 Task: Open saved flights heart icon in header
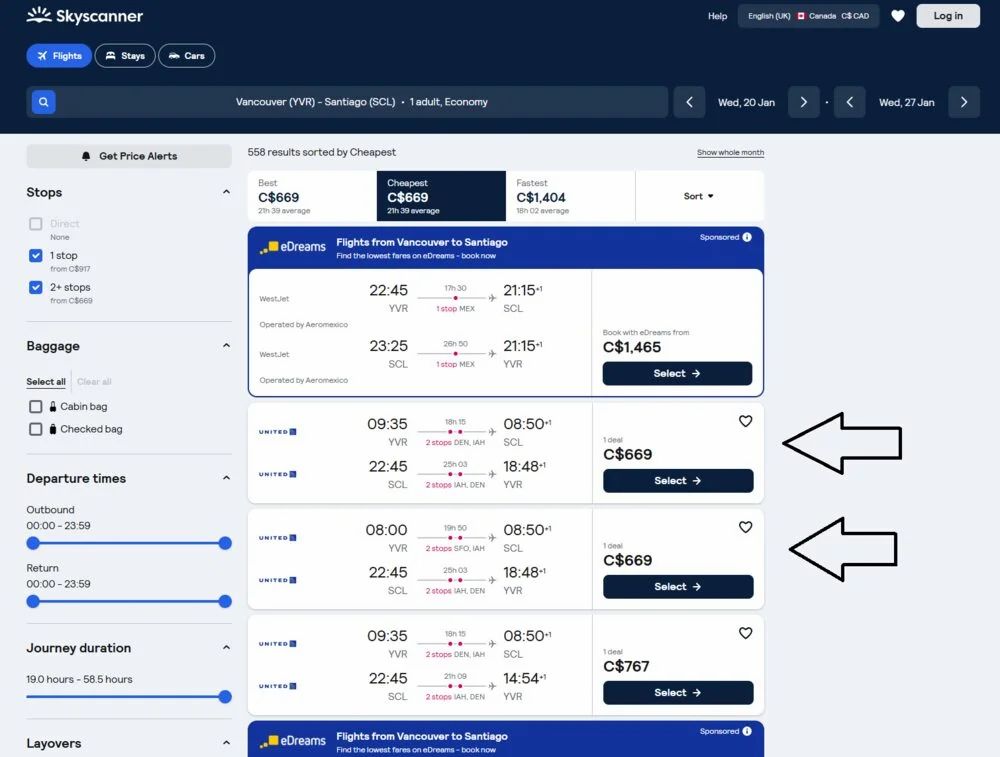[897, 16]
